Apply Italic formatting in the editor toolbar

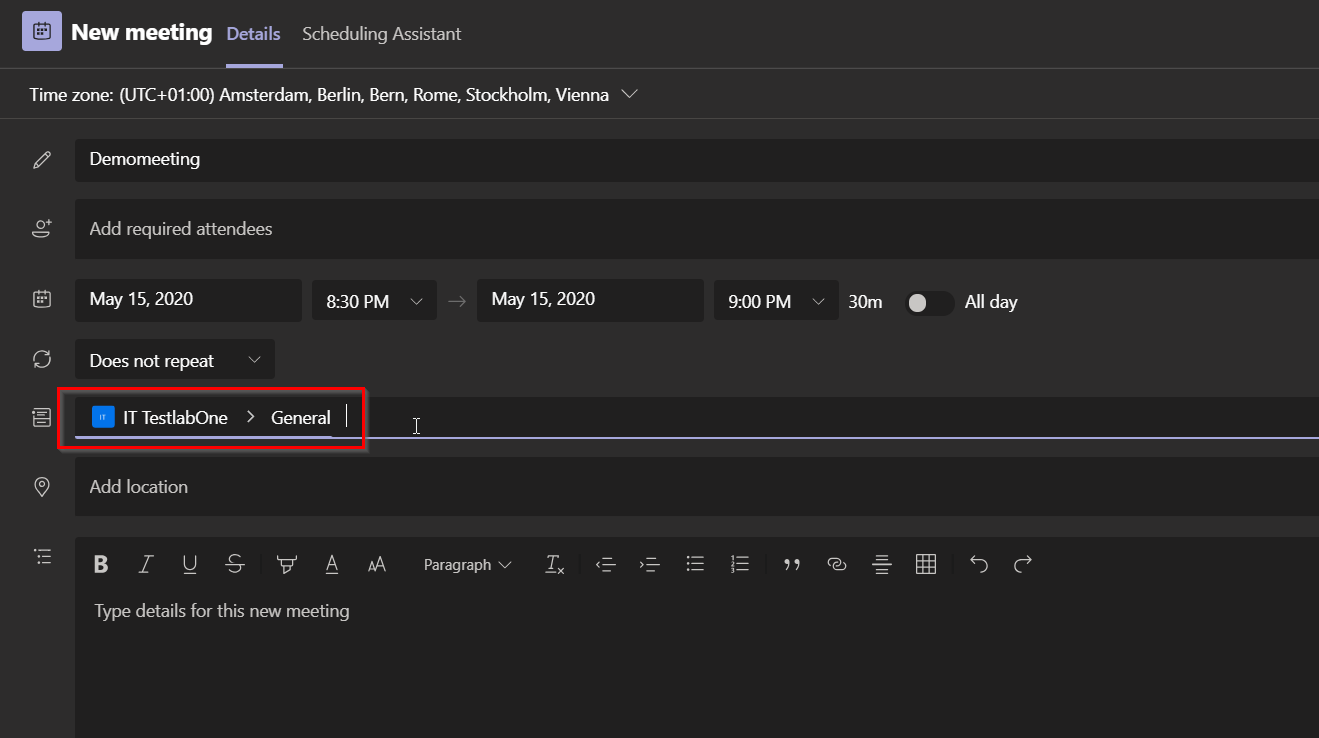(146, 565)
